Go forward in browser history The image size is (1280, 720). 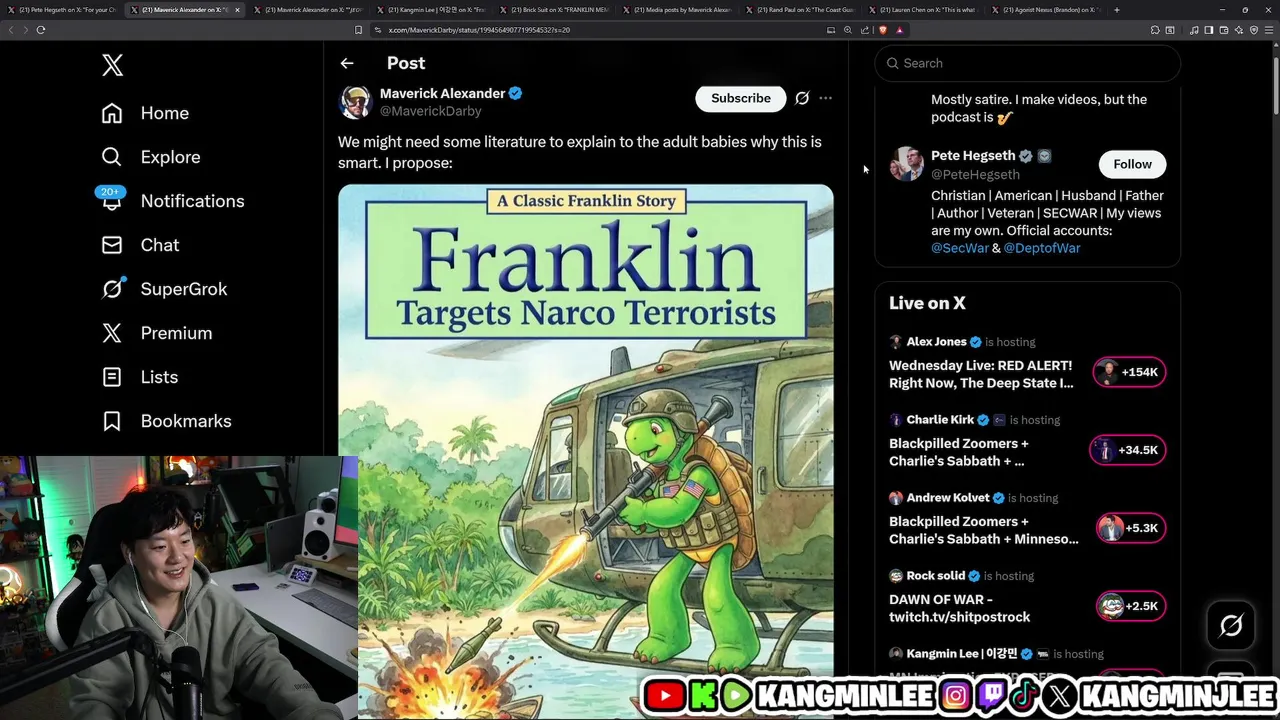[x=25, y=30]
